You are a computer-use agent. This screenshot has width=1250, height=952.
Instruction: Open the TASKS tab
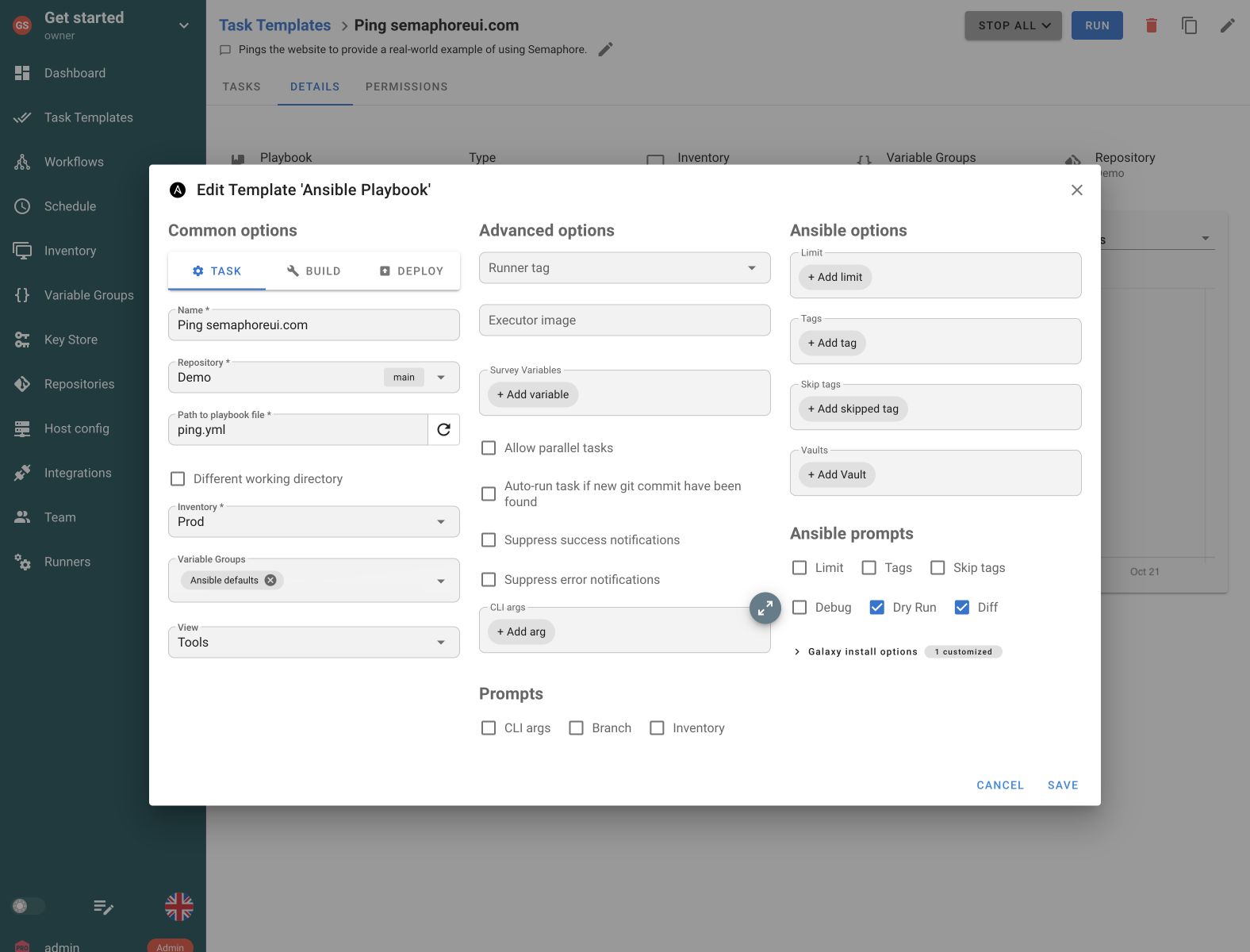pyautogui.click(x=241, y=86)
